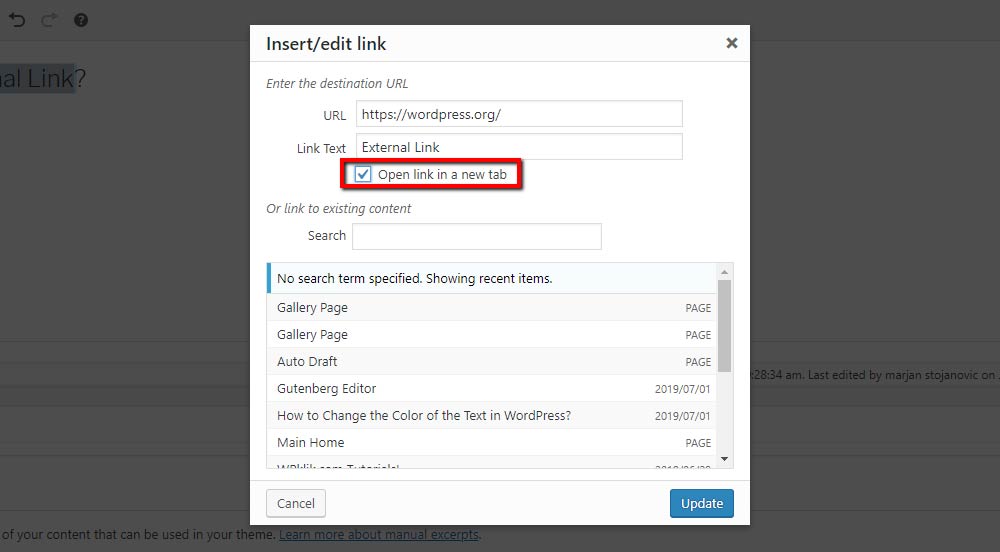Uncheck Open link in a new tab

tap(363, 174)
